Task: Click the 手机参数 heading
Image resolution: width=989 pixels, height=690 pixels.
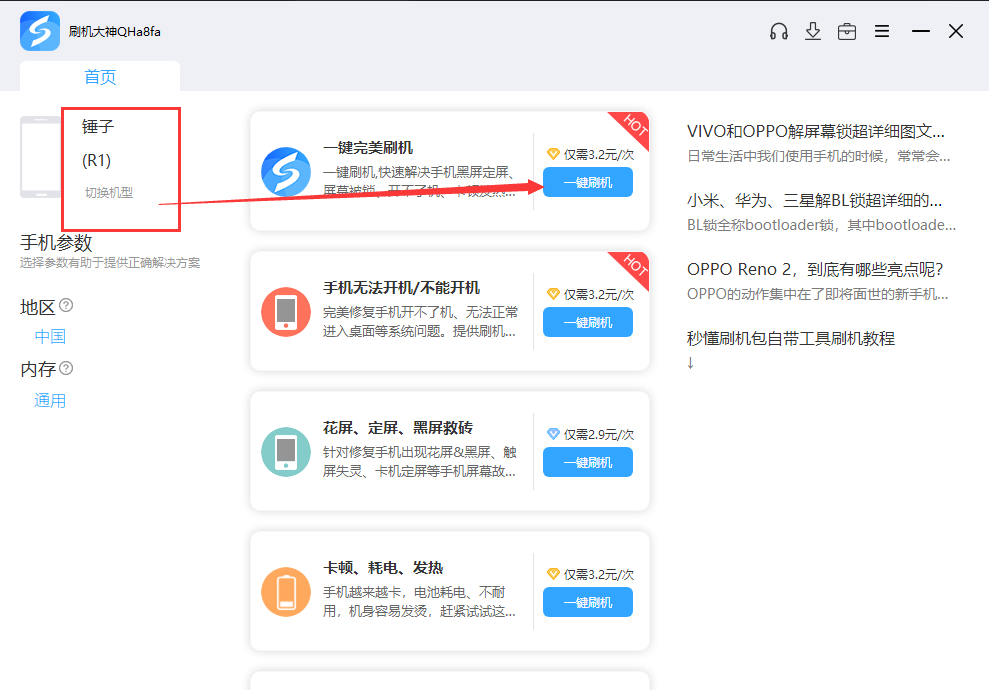Action: click(56, 243)
